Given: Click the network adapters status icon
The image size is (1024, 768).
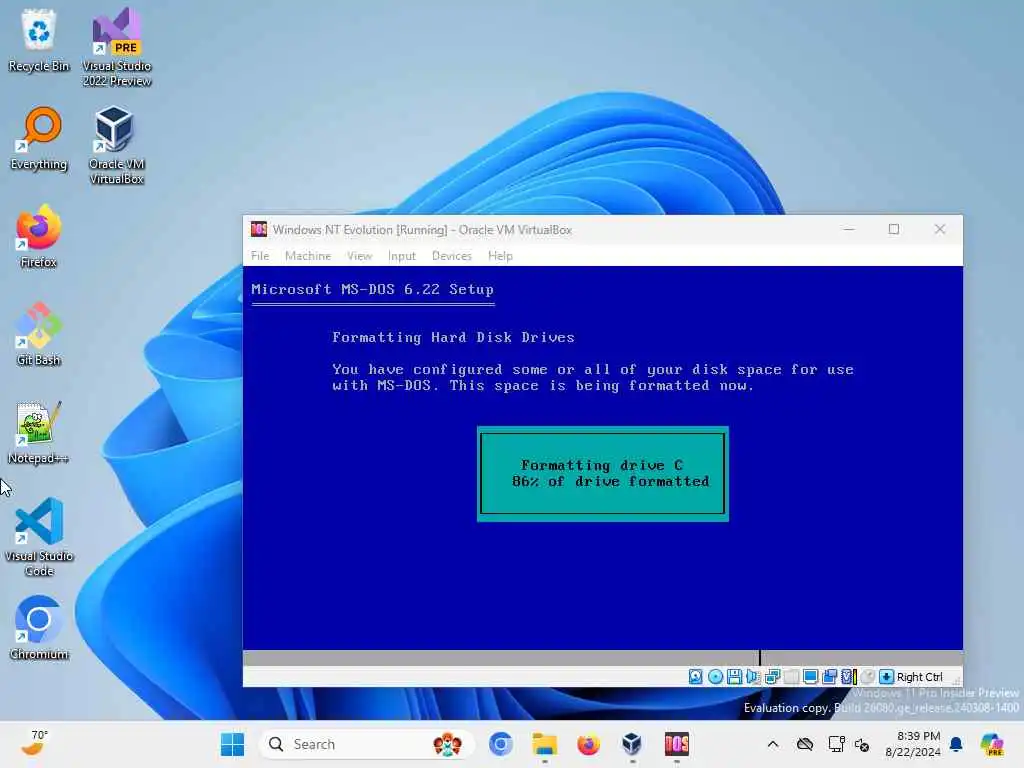Looking at the screenshot, I should click(x=772, y=677).
